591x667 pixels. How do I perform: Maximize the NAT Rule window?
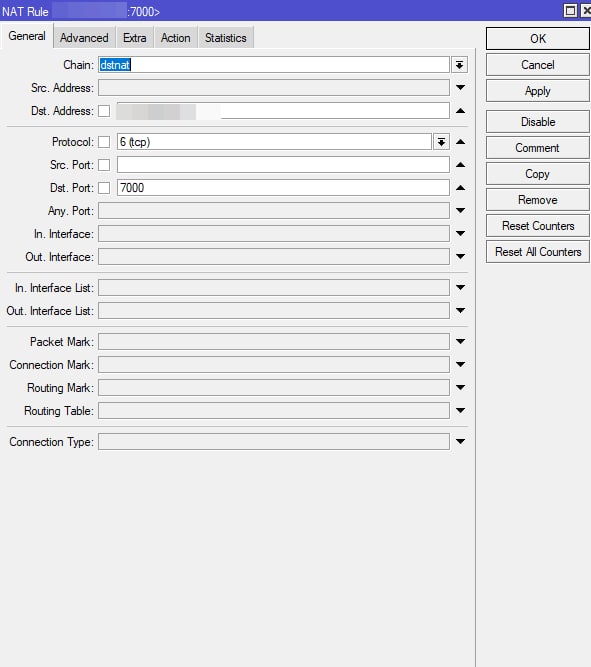click(570, 11)
